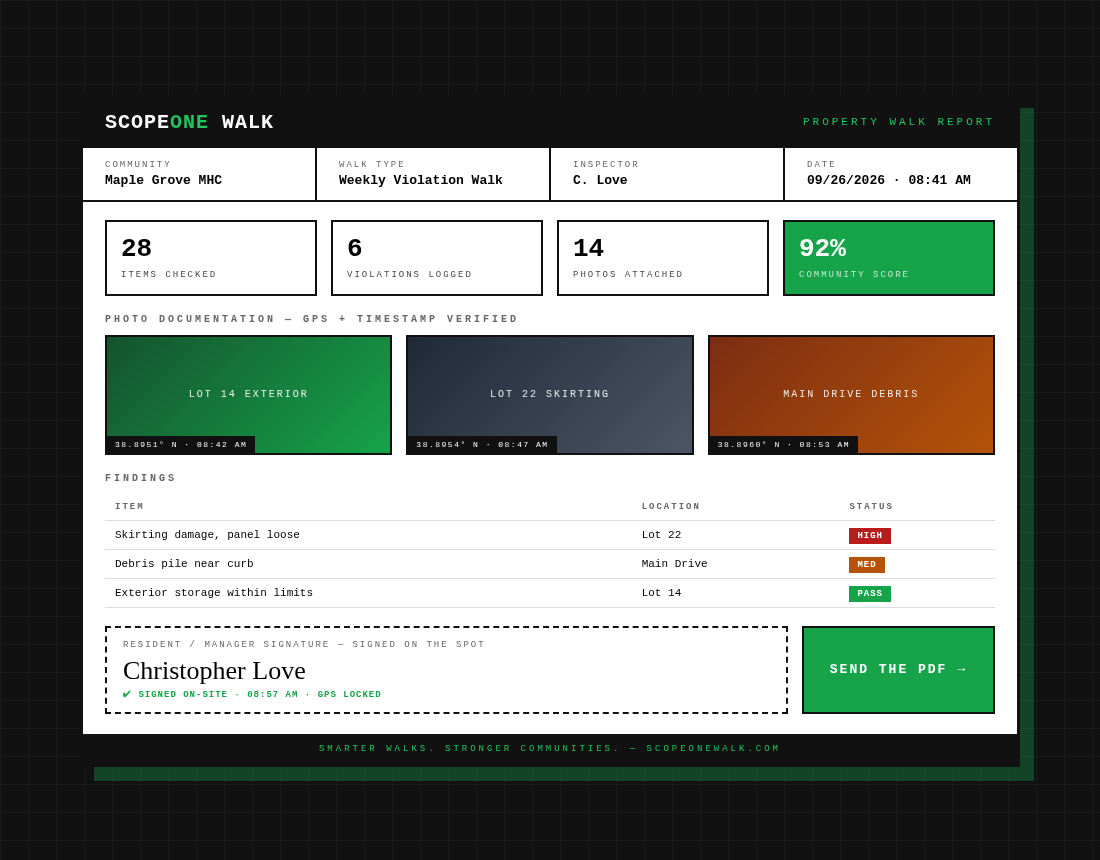Click the Property Walk Report header label
The height and width of the screenshot is (860, 1100).
tap(899, 122)
